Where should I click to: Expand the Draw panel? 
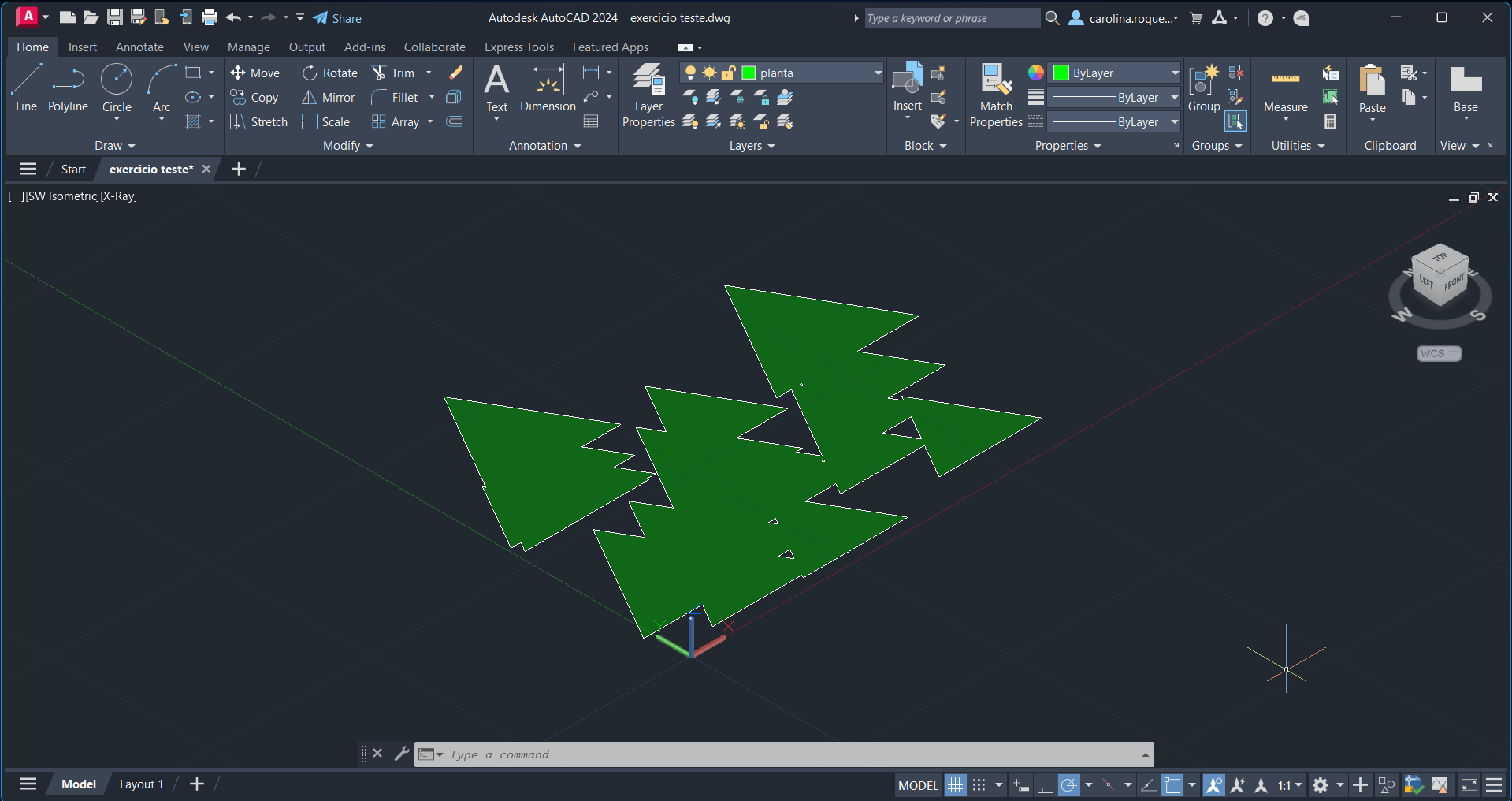point(115,146)
